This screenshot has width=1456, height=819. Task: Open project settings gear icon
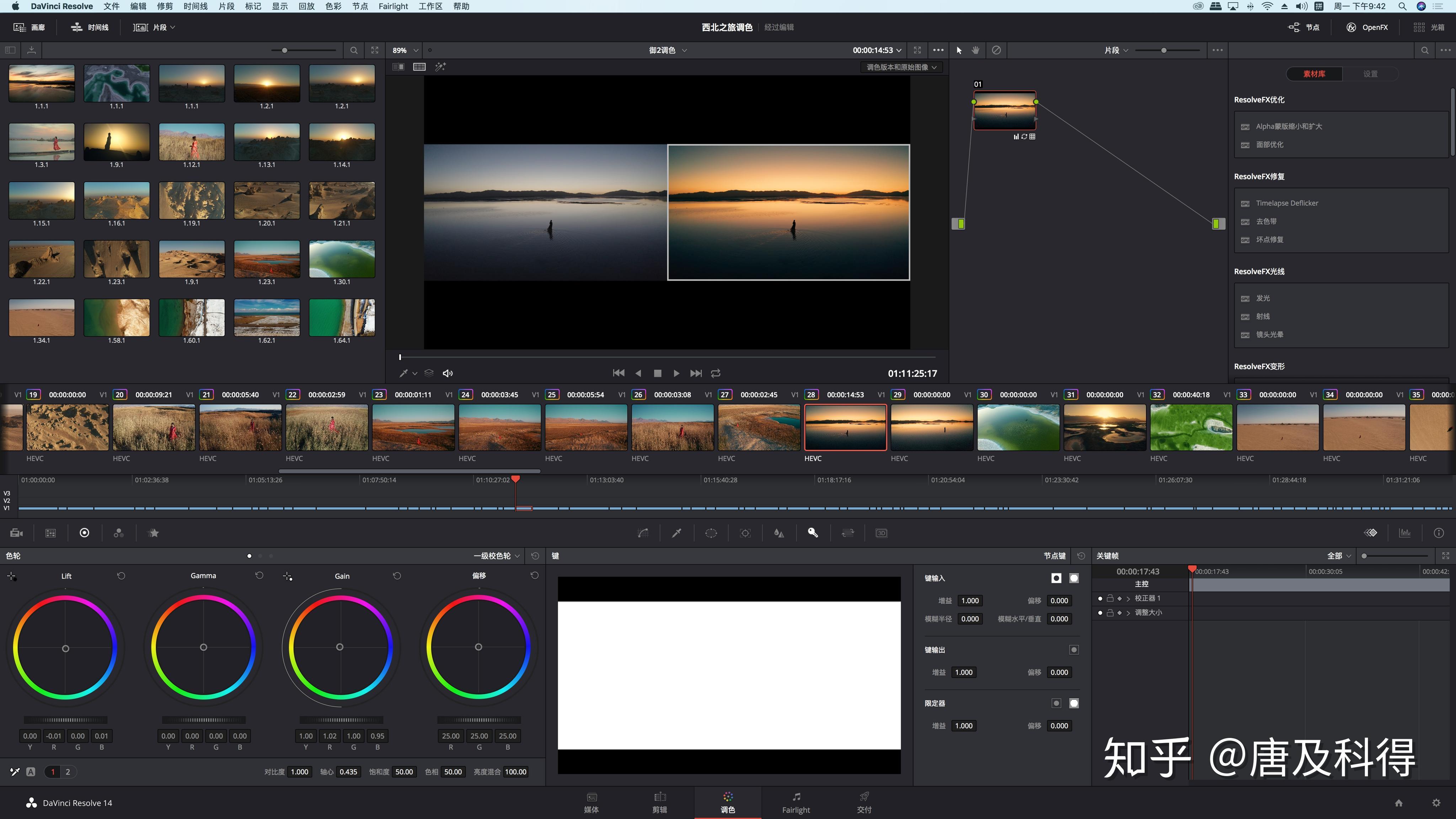click(1436, 803)
